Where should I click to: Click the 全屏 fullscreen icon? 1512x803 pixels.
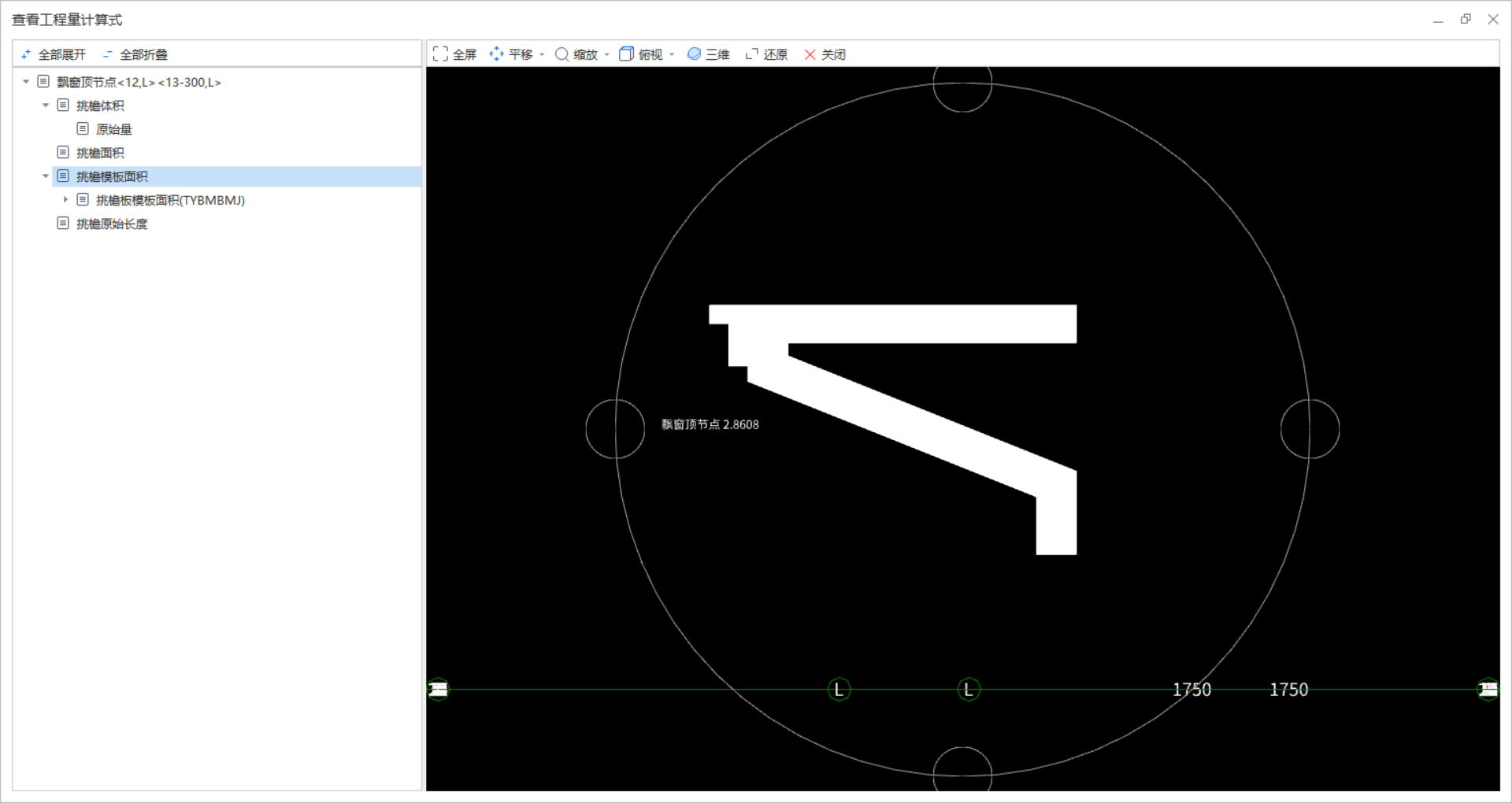tap(440, 54)
